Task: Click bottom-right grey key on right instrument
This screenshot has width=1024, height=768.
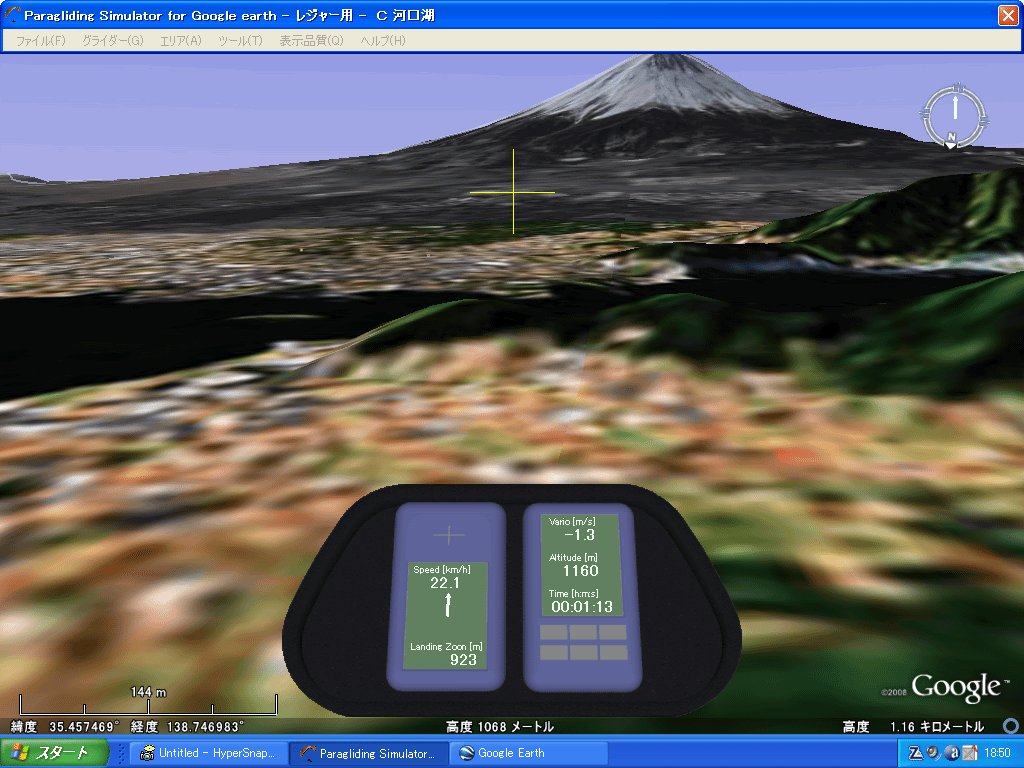Action: (613, 652)
